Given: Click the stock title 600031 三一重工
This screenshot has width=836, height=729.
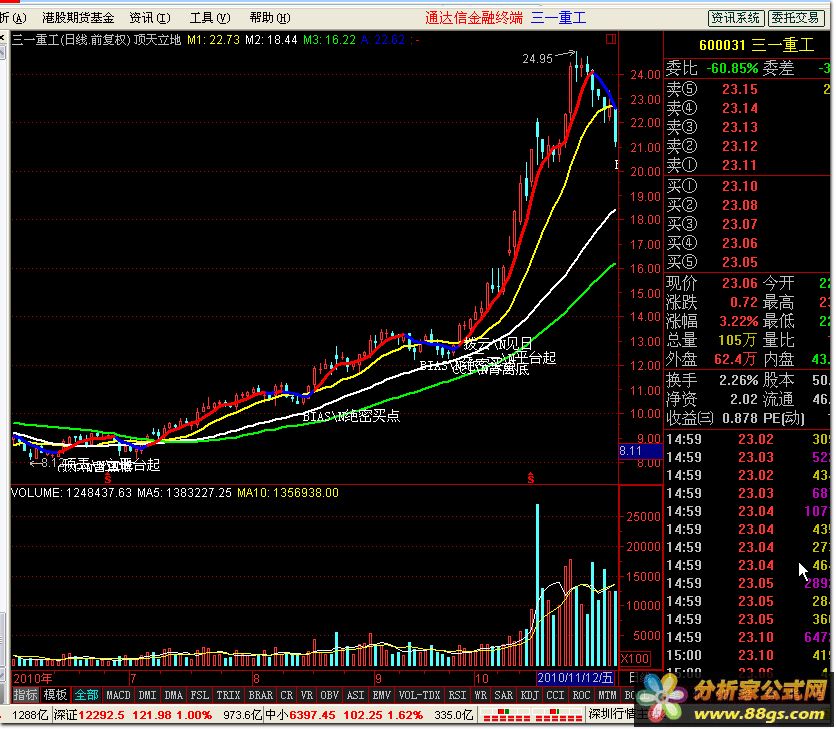Looking at the screenshot, I should pyautogui.click(x=756, y=45).
